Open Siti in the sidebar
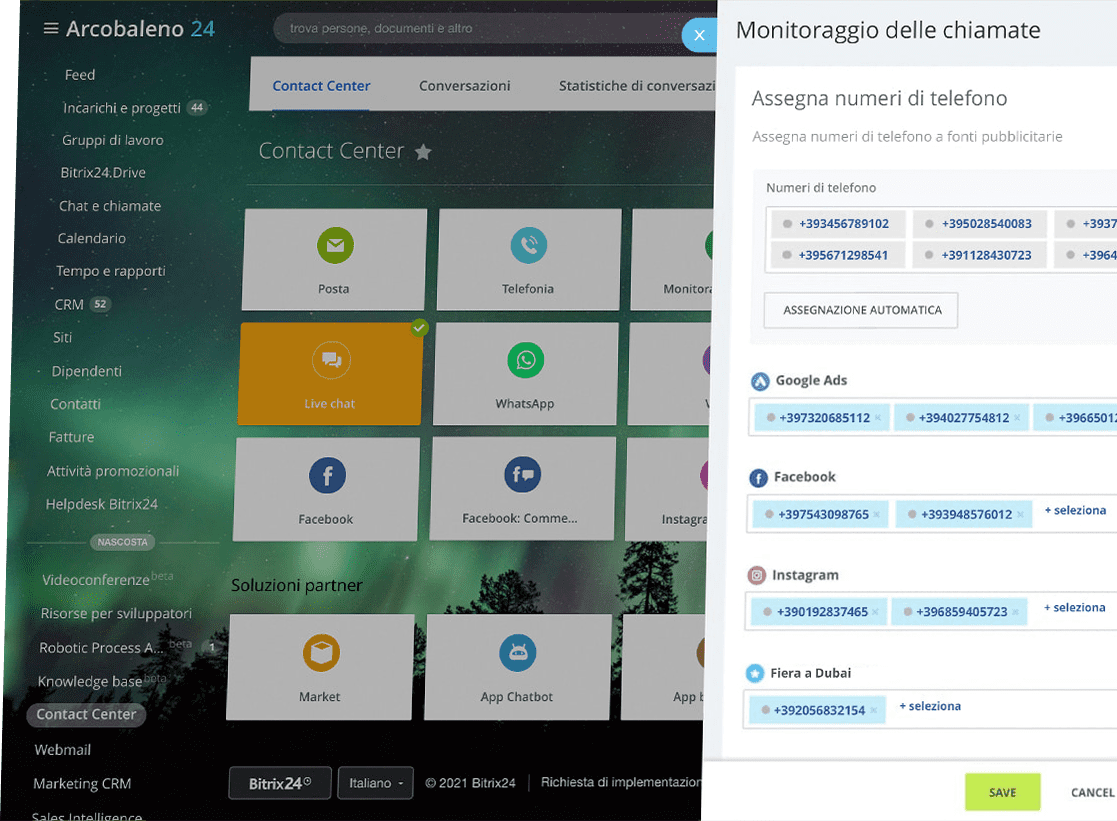The image size is (1117, 821). click(62, 337)
